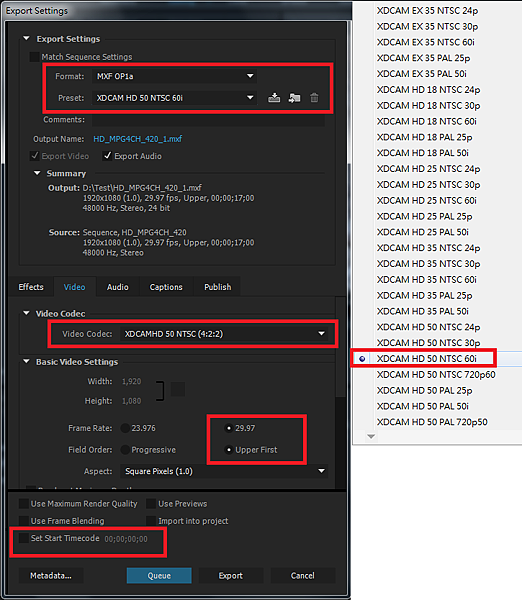The image size is (522, 600).
Task: Enable Match Sequence Settings checkbox
Action: click(x=35, y=57)
